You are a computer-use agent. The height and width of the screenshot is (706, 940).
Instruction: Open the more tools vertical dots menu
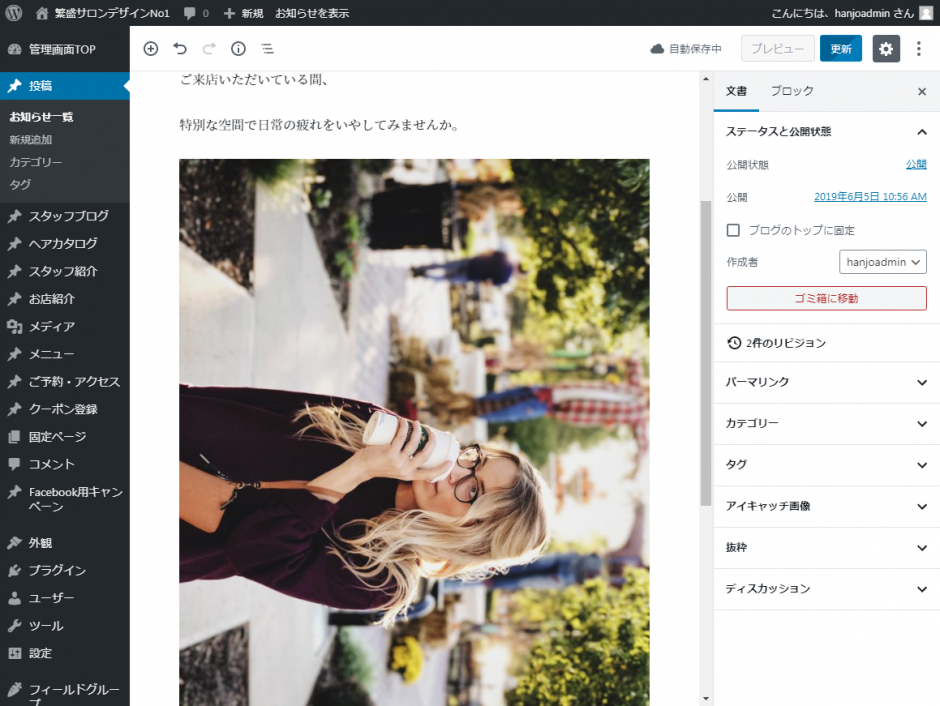[919, 49]
